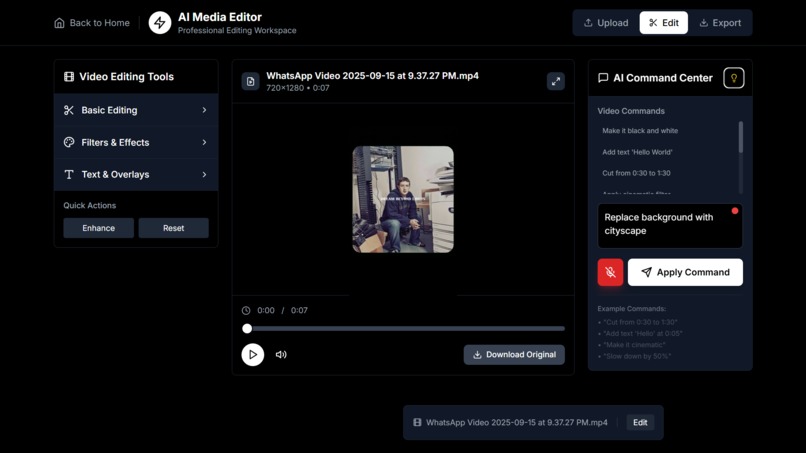Viewport: 806px width, 453px height.
Task: Click the playback progress slider handle
Action: click(x=247, y=329)
